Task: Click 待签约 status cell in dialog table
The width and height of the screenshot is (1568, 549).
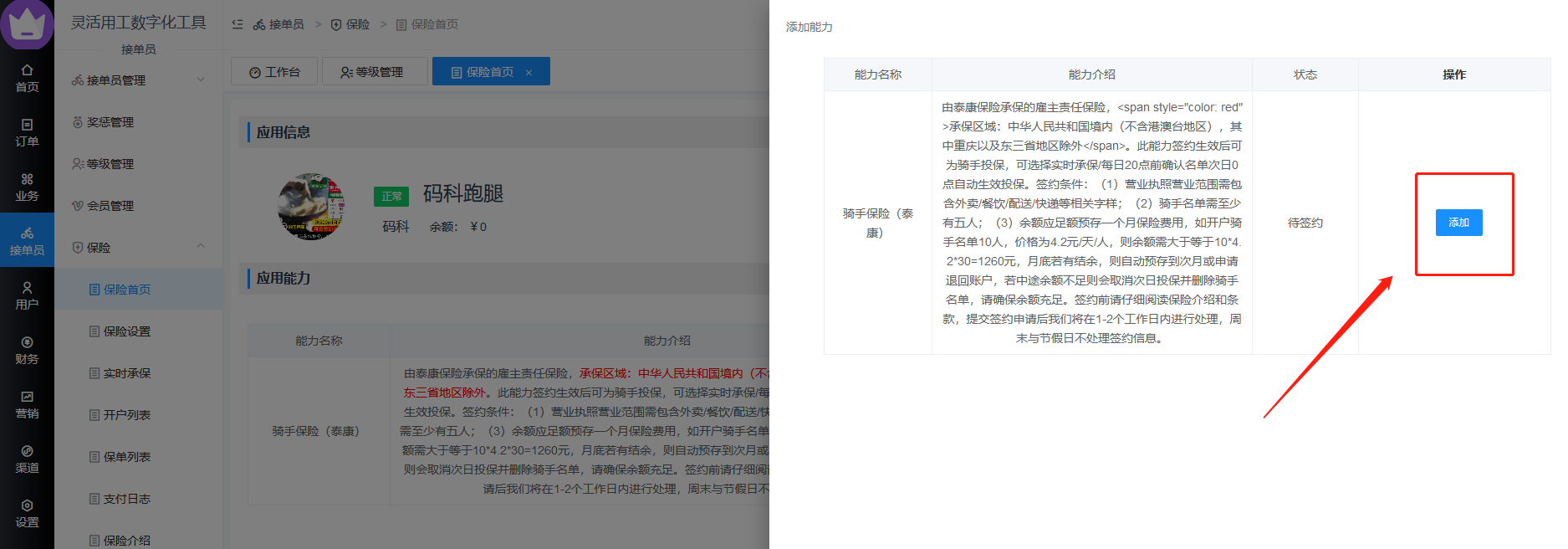Action: coord(1305,223)
